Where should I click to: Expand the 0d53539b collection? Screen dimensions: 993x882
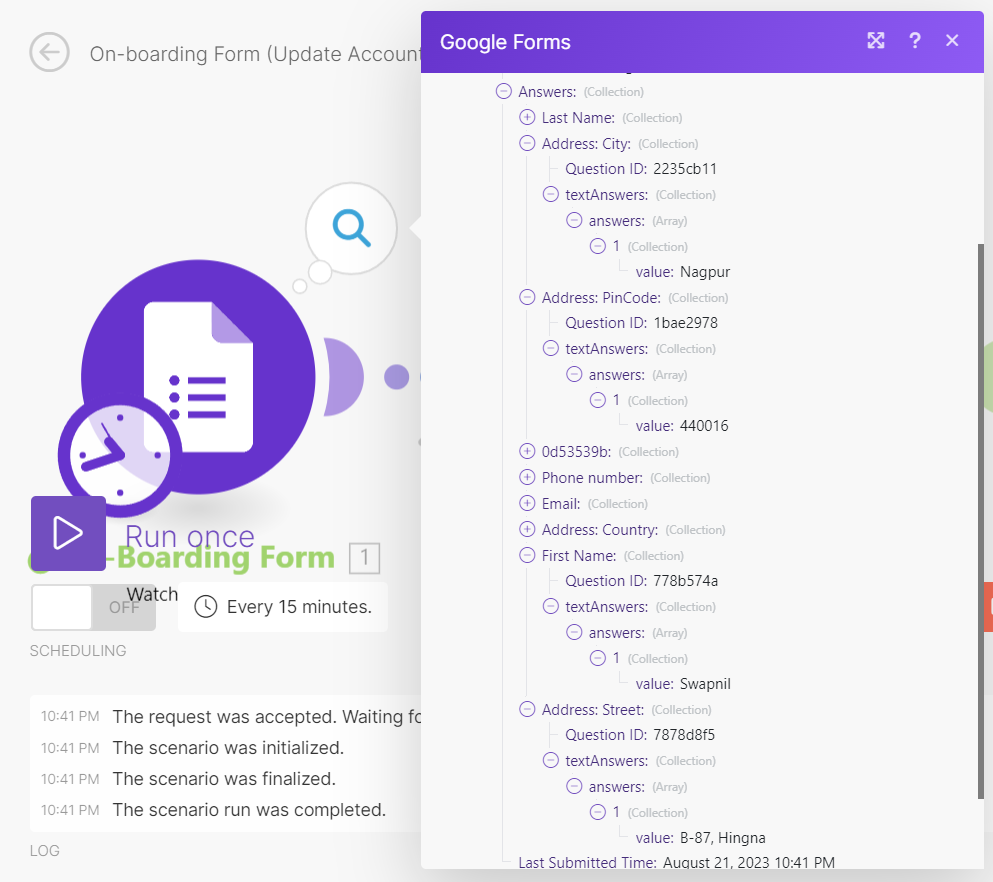[527, 451]
